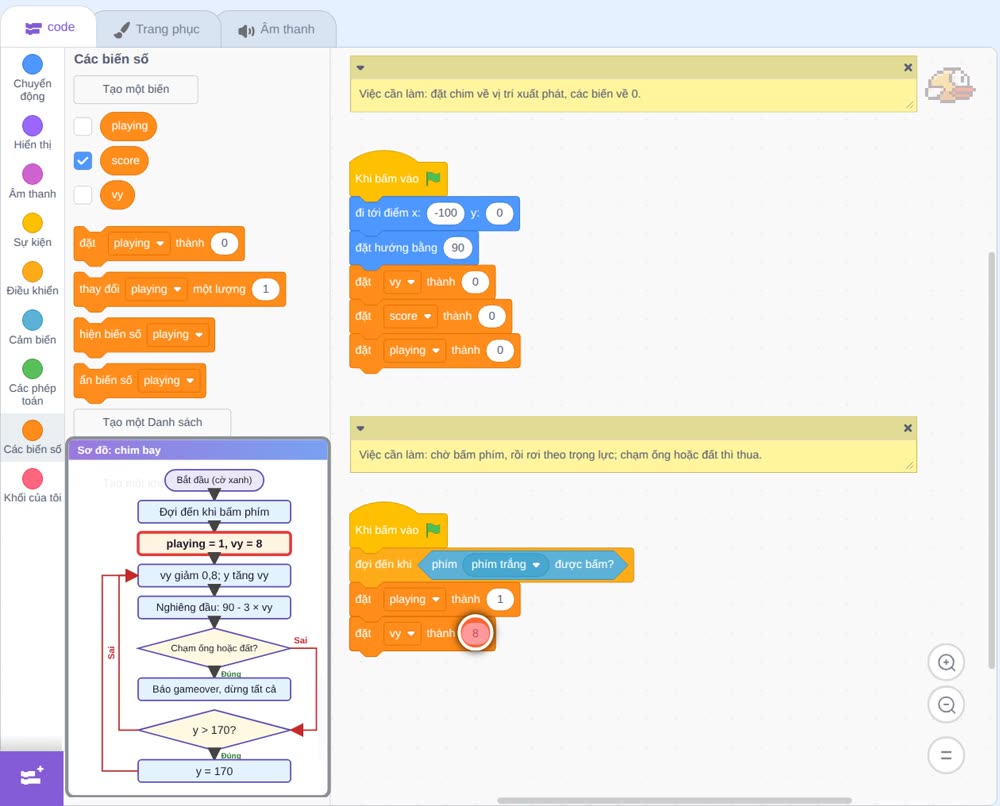Click the flappy bird sprite watermark

click(x=950, y=85)
